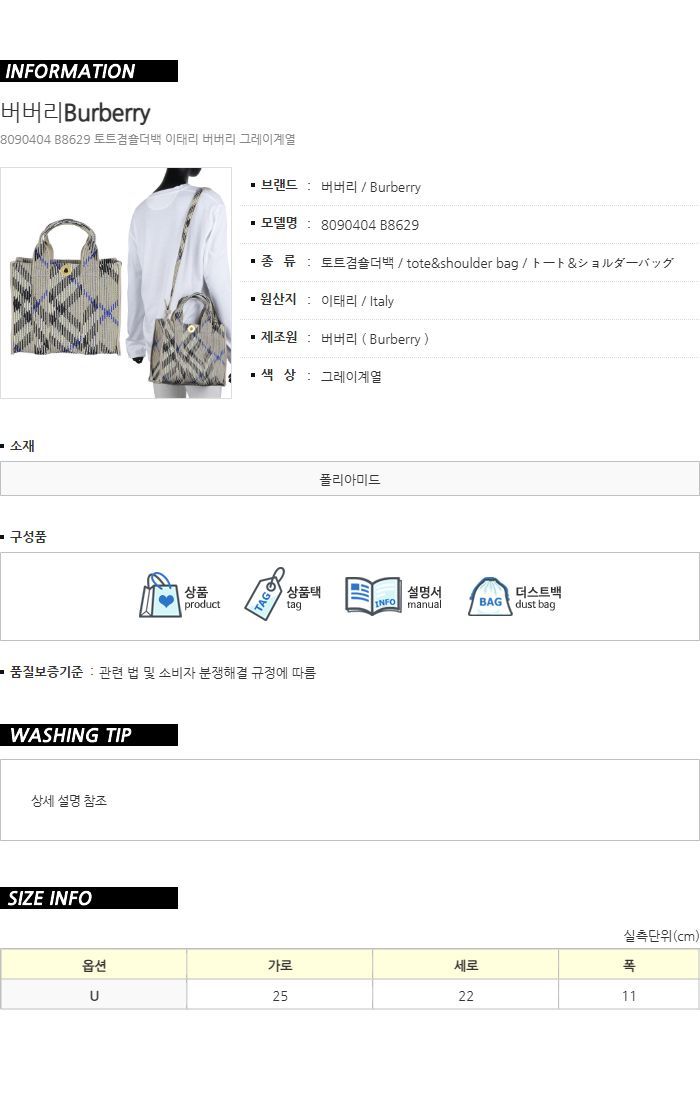Screen dimensions: 700x1095
Task: Select the INFORMATION section header
Action: [x=89, y=71]
